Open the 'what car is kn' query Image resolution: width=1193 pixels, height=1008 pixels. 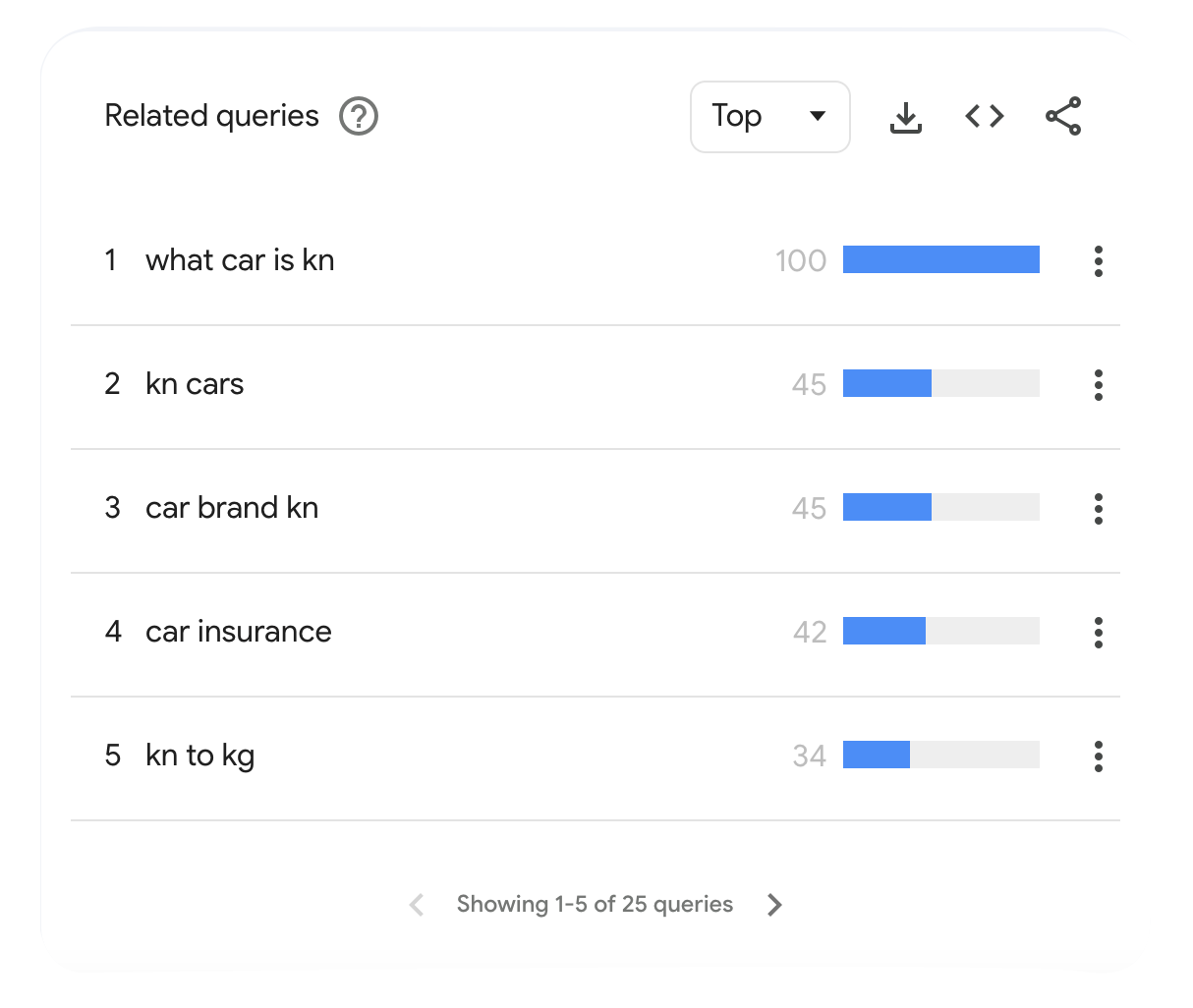tap(240, 260)
